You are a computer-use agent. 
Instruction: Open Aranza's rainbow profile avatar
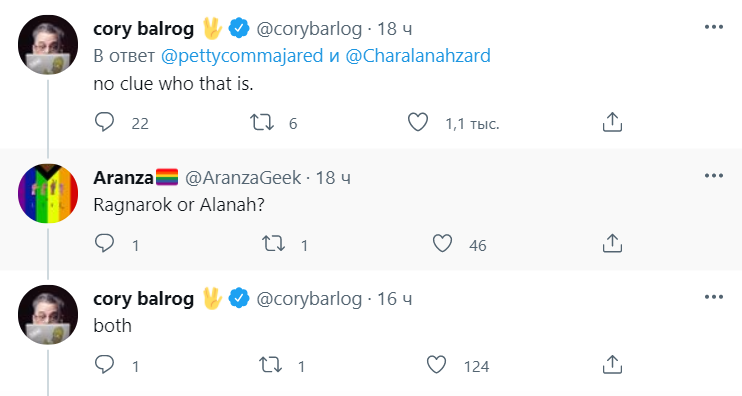point(48,194)
